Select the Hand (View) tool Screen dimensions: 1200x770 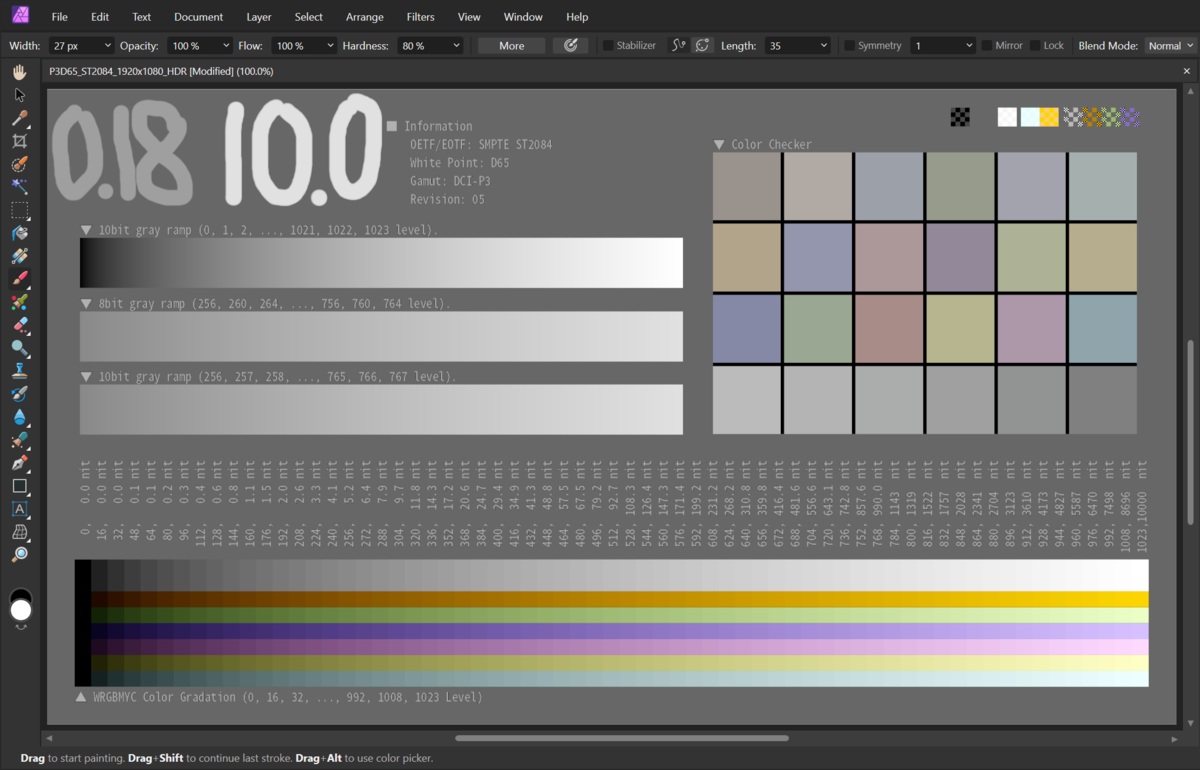19,72
